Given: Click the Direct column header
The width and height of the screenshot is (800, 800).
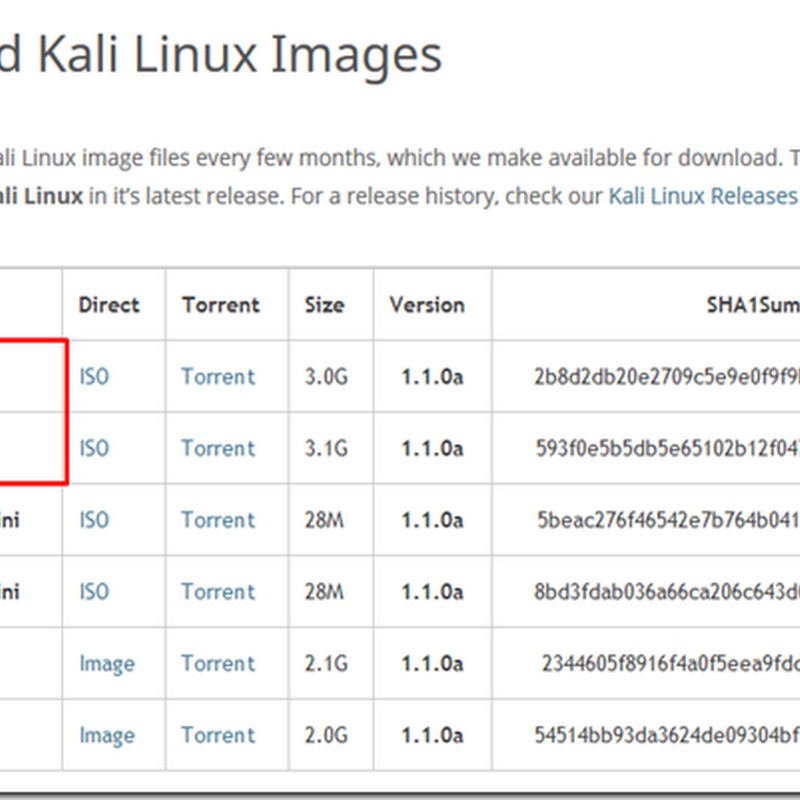Looking at the screenshot, I should [x=109, y=305].
